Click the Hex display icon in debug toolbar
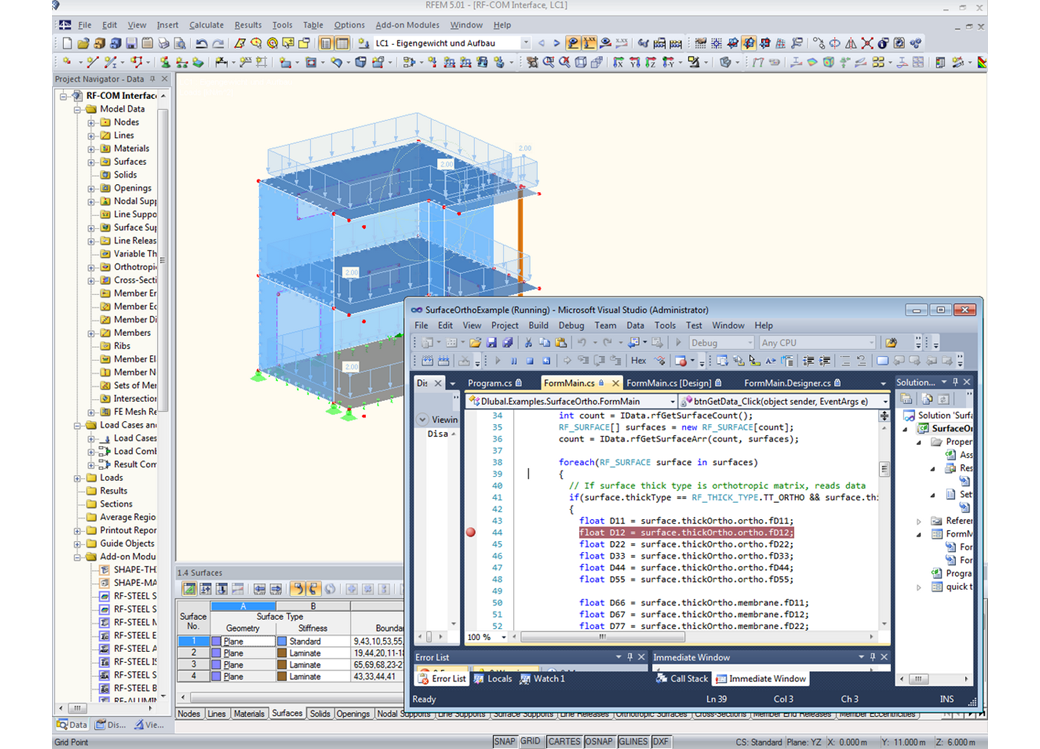 [638, 363]
